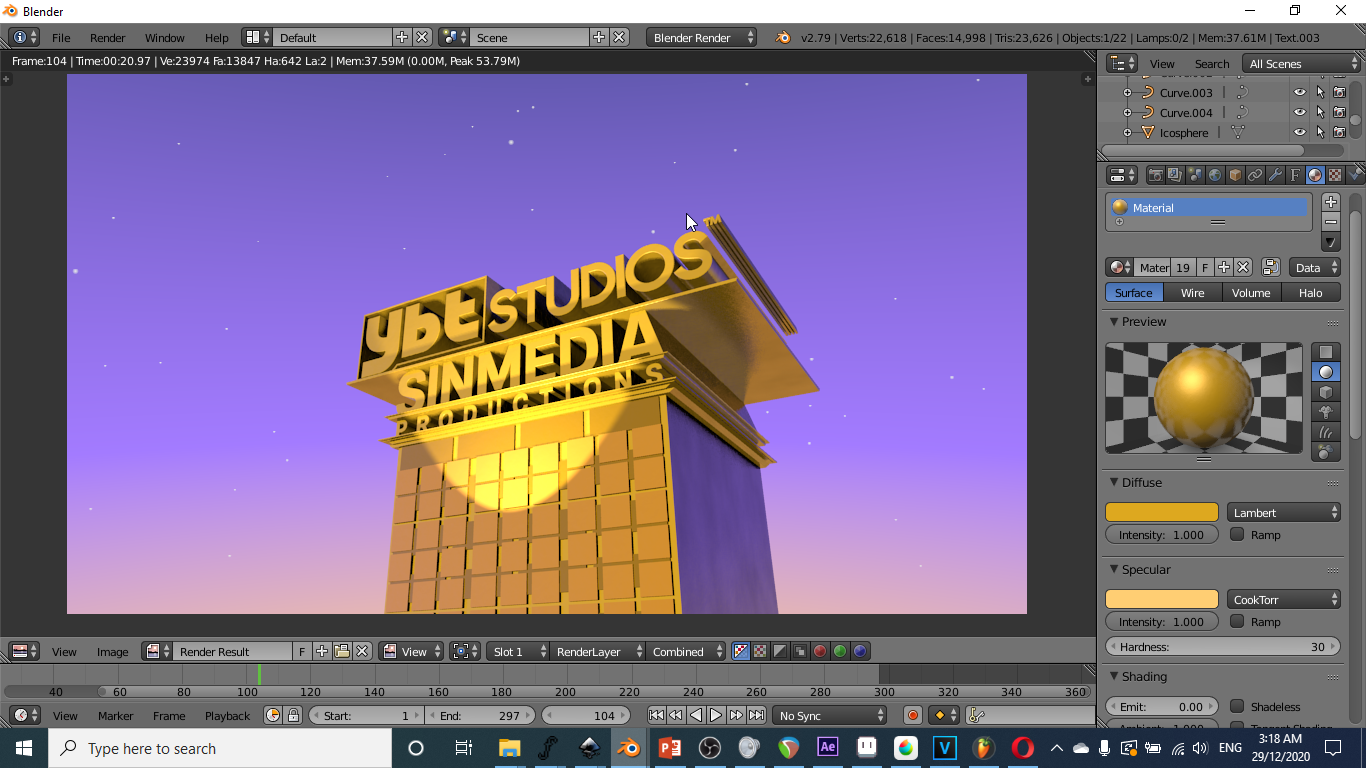Click the timeline record auto-keyframe button

coord(912,715)
